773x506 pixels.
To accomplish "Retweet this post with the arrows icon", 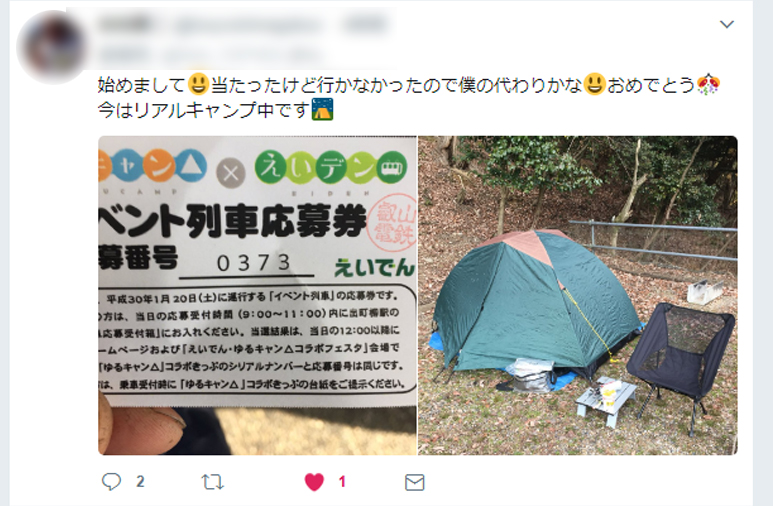I will pyautogui.click(x=212, y=482).
